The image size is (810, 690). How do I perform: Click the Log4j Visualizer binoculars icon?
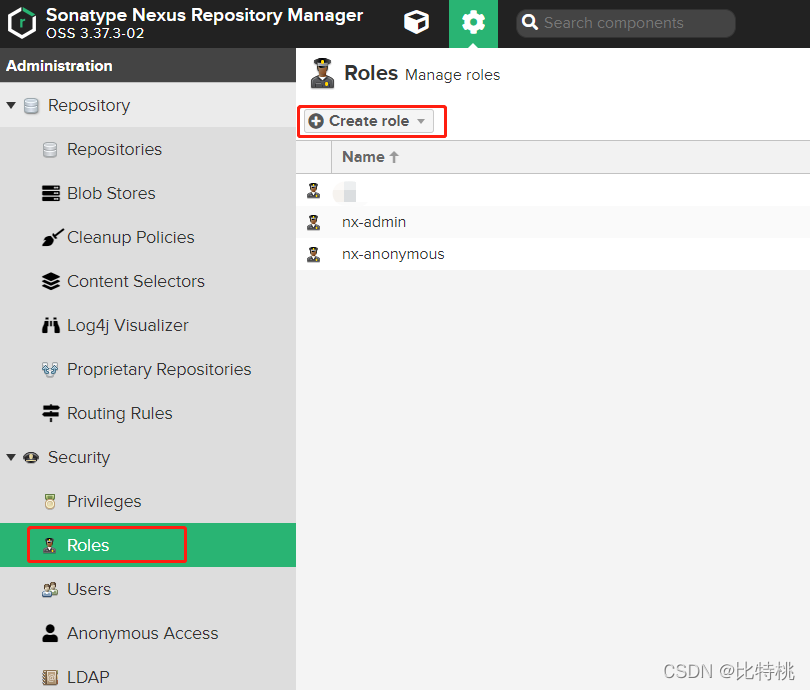[x=51, y=325]
